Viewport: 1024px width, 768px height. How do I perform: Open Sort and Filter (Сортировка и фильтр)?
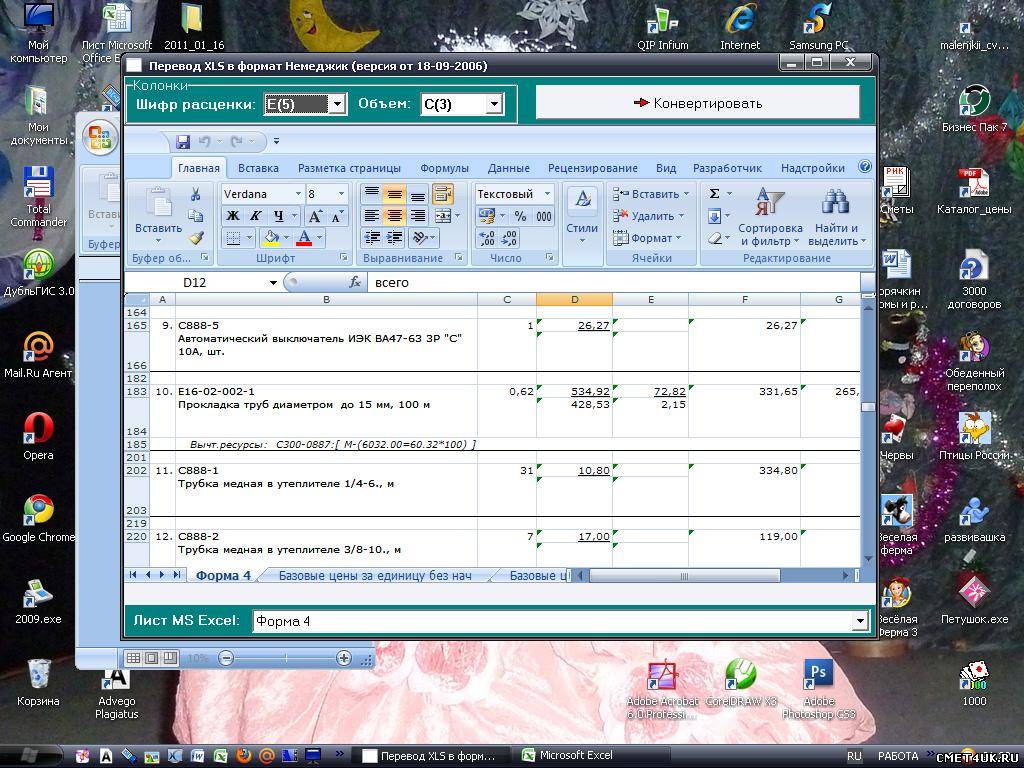[770, 217]
